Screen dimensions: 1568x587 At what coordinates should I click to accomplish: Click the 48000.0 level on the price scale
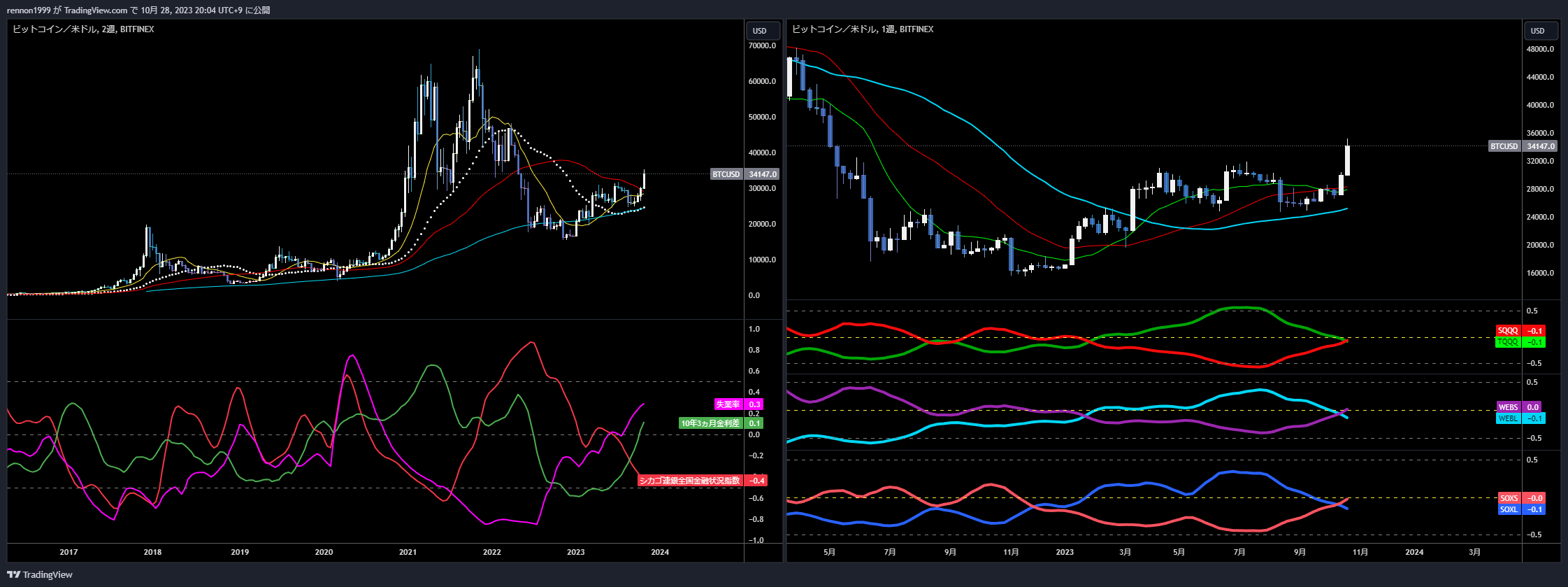[x=1541, y=49]
